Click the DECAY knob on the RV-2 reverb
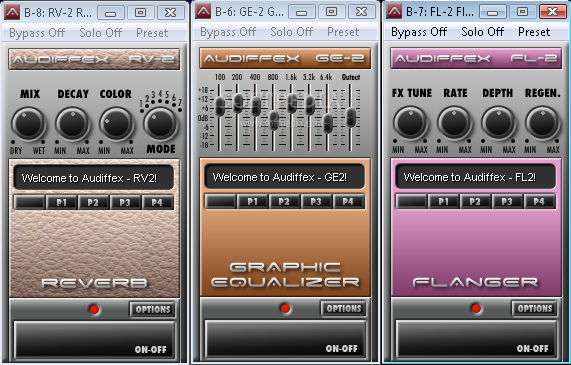Viewport: 571px width, 365px height. [72, 123]
